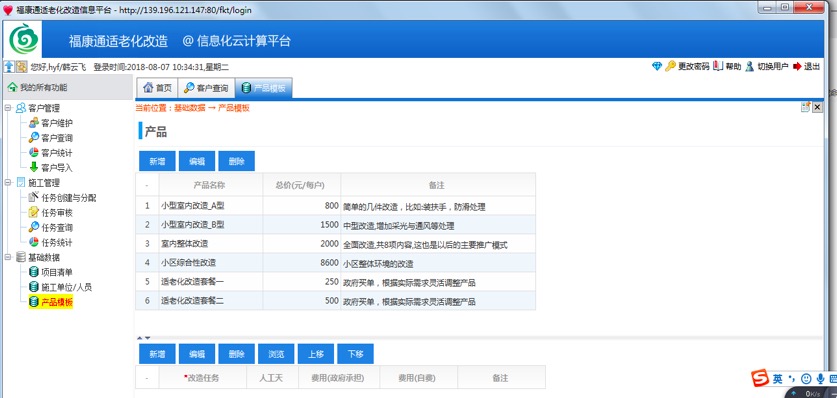Click the 费用(政府承担) column header
Image resolution: width=837 pixels, height=398 pixels.
point(338,378)
